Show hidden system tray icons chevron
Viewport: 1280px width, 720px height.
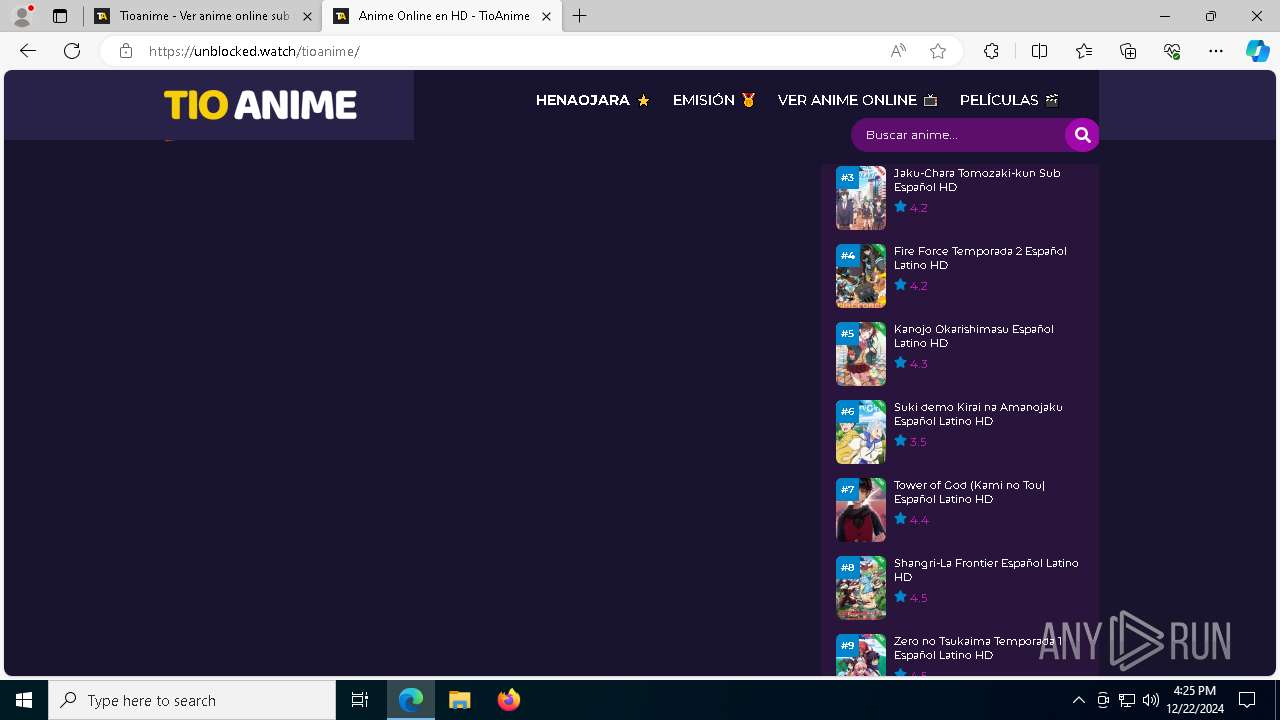pos(1078,700)
